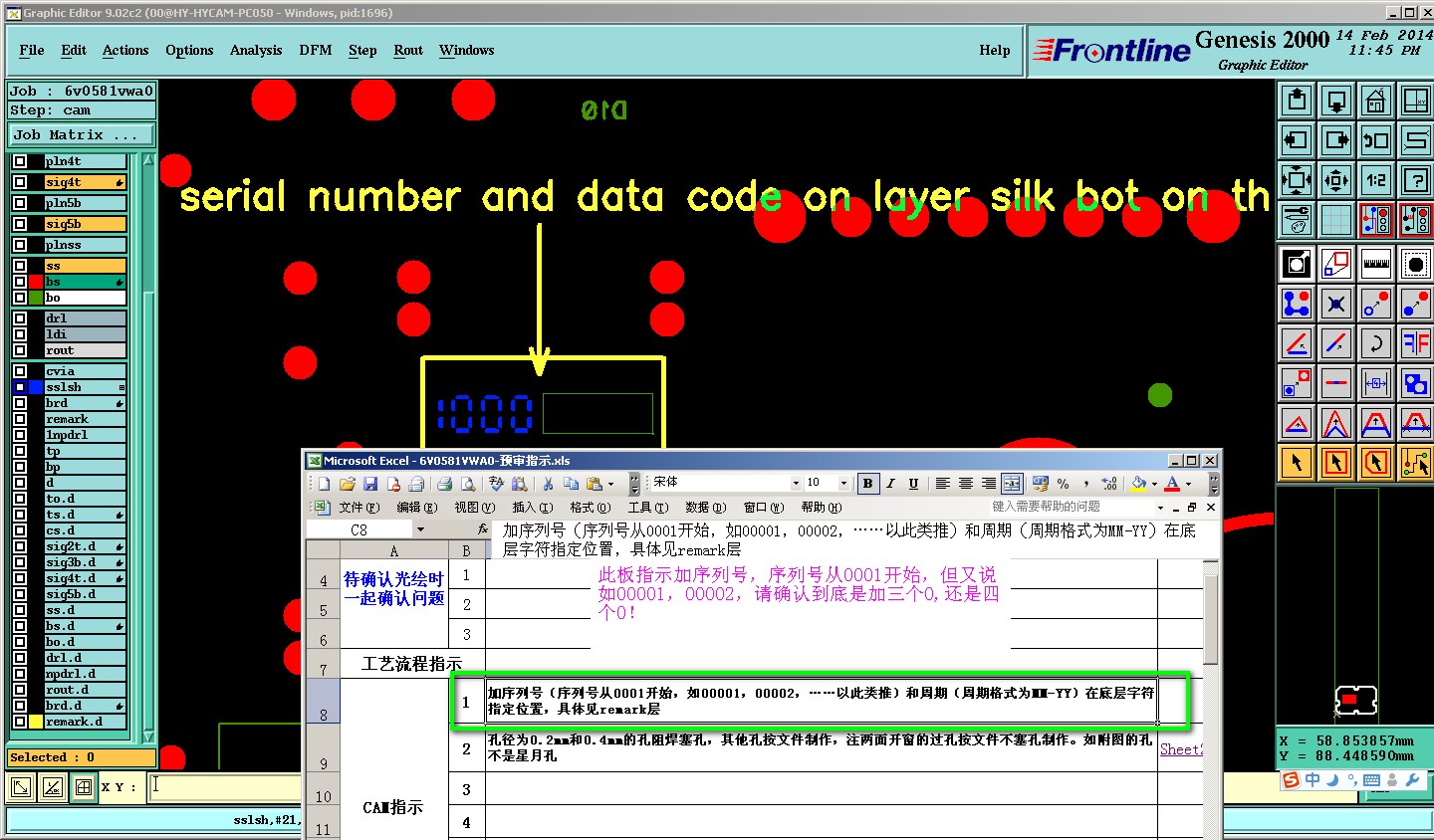Click the Print icon in Excel toolbar
The image size is (1434, 840).
[444, 484]
